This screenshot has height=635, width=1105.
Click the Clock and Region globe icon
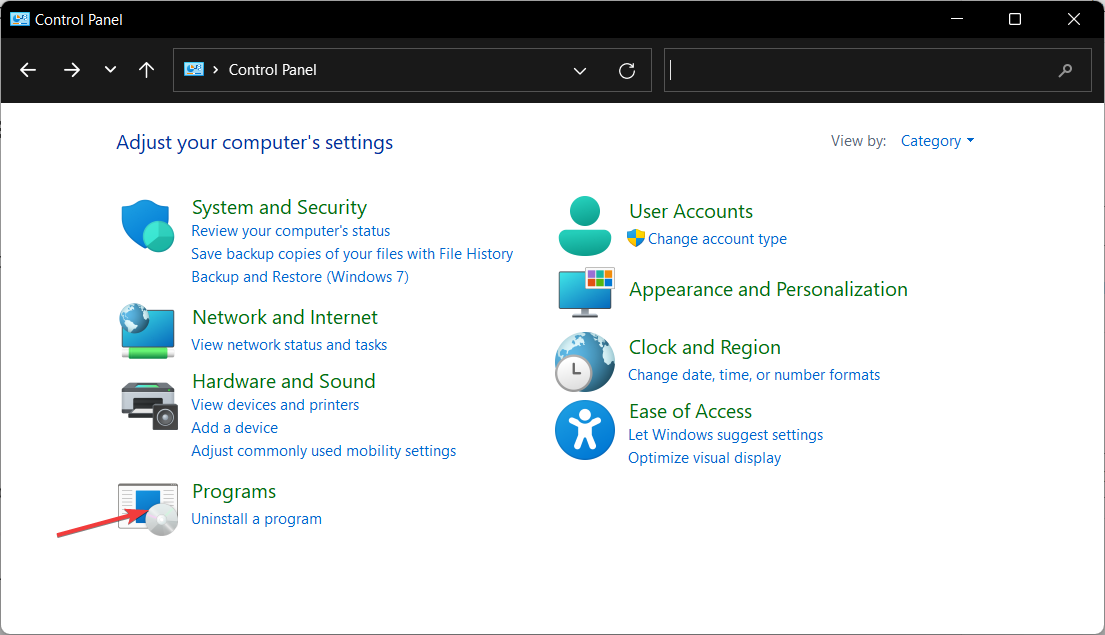click(584, 362)
